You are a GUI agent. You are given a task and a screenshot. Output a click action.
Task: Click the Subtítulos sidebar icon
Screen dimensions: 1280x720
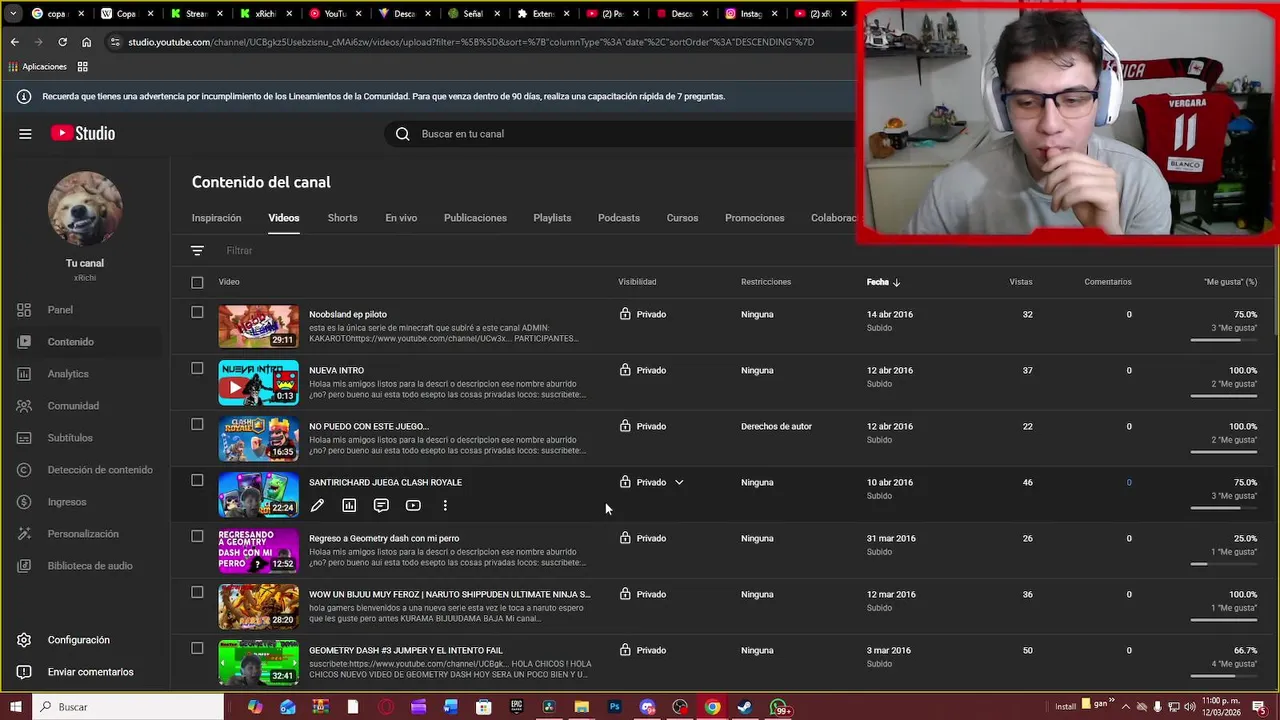(24, 438)
